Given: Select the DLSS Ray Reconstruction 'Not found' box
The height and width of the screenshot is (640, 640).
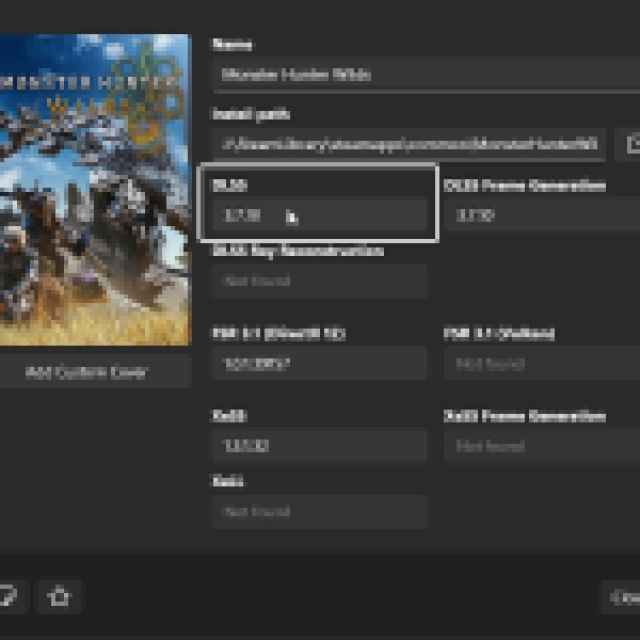Looking at the screenshot, I should point(319,281).
